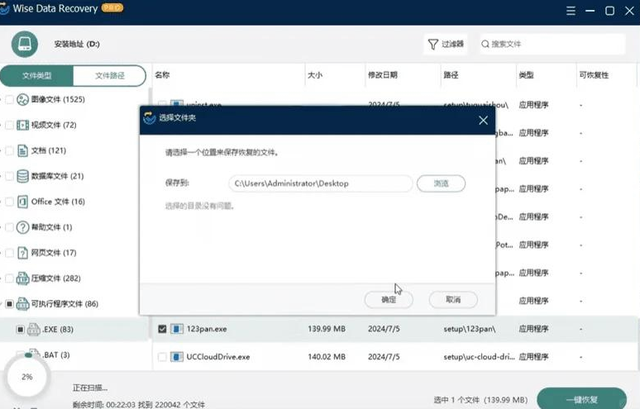Image resolution: width=640 pixels, height=409 pixels.
Task: Check the Office 文件 (16) checkbox
Action: click(x=9, y=202)
